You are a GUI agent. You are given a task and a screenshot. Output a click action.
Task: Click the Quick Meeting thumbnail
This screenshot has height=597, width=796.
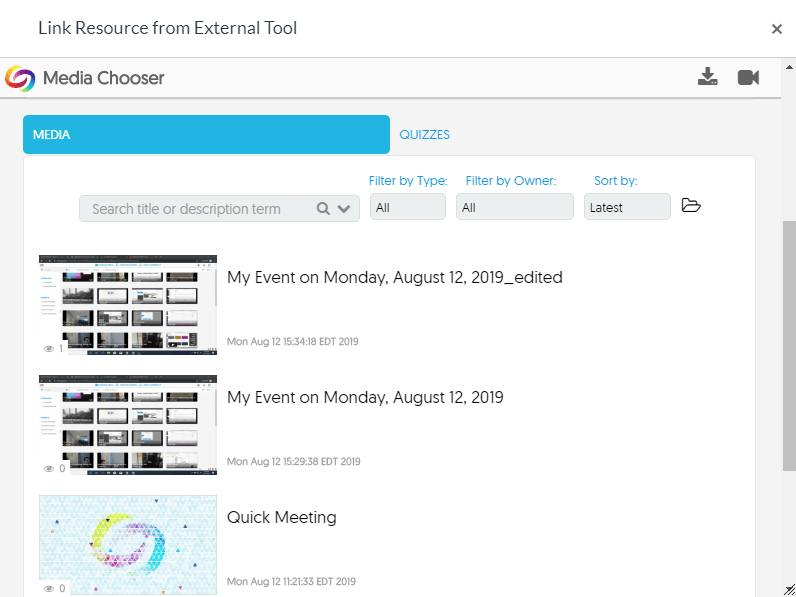128,545
